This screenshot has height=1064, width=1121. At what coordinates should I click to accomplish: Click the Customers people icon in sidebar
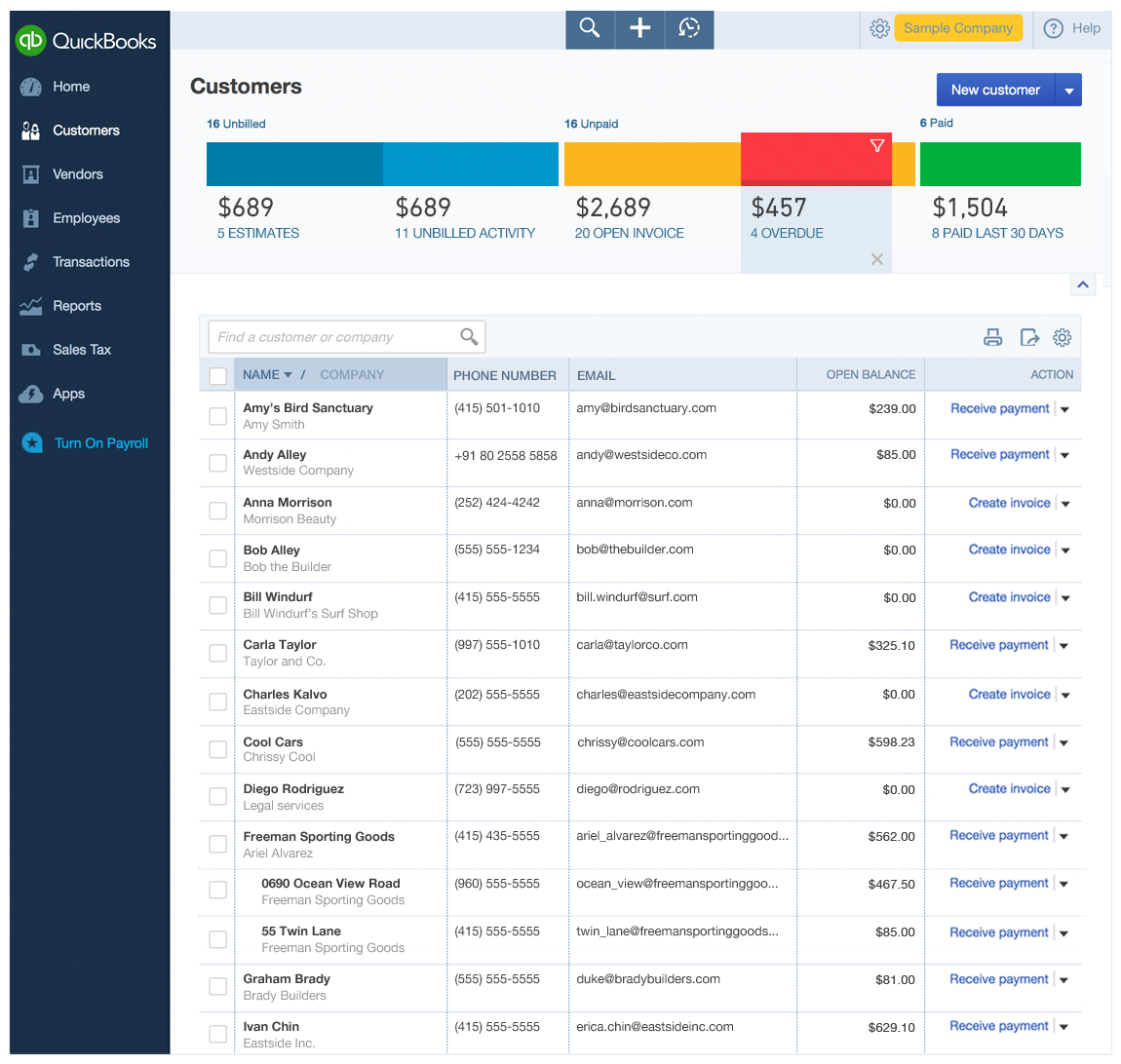tap(31, 131)
